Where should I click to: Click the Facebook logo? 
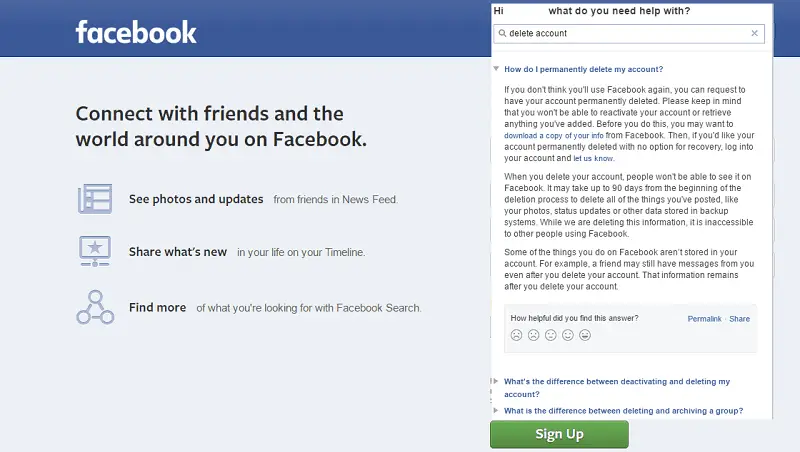tap(136, 32)
